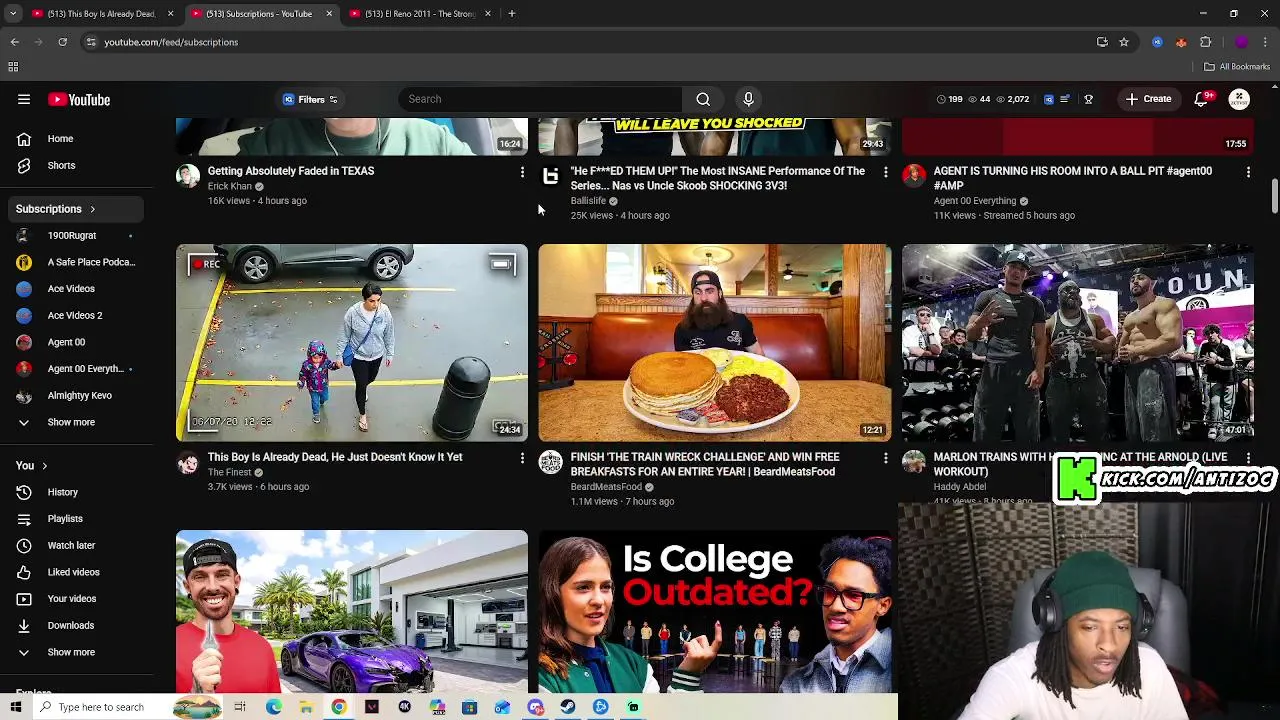Open the YouTube hamburger guide menu
The height and width of the screenshot is (720, 1280).
(x=24, y=99)
